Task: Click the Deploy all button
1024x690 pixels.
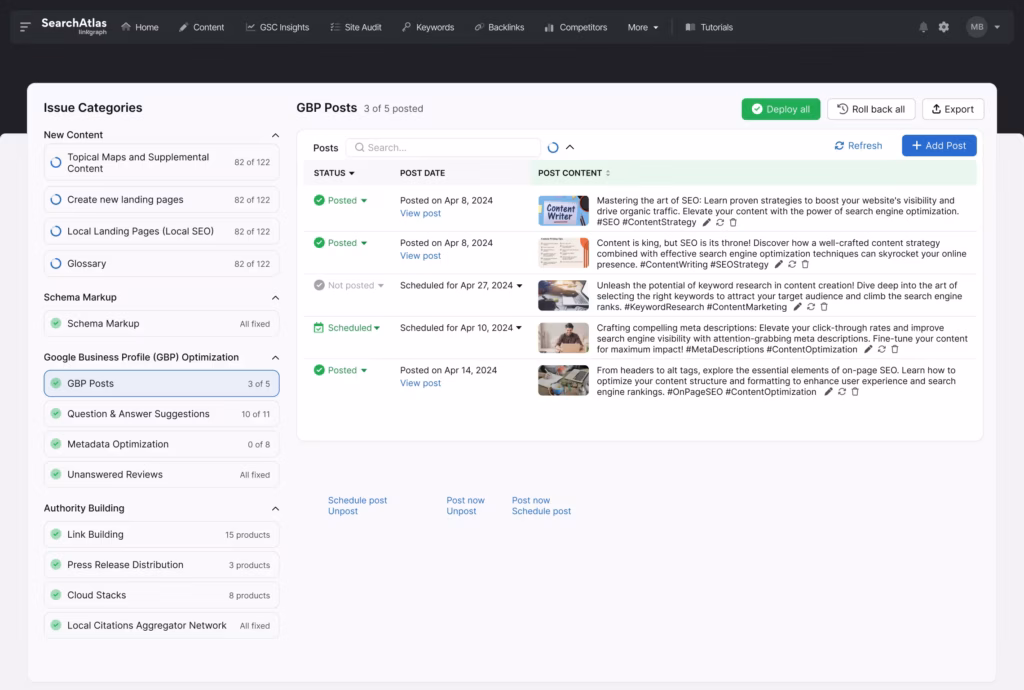Action: pyautogui.click(x=781, y=108)
